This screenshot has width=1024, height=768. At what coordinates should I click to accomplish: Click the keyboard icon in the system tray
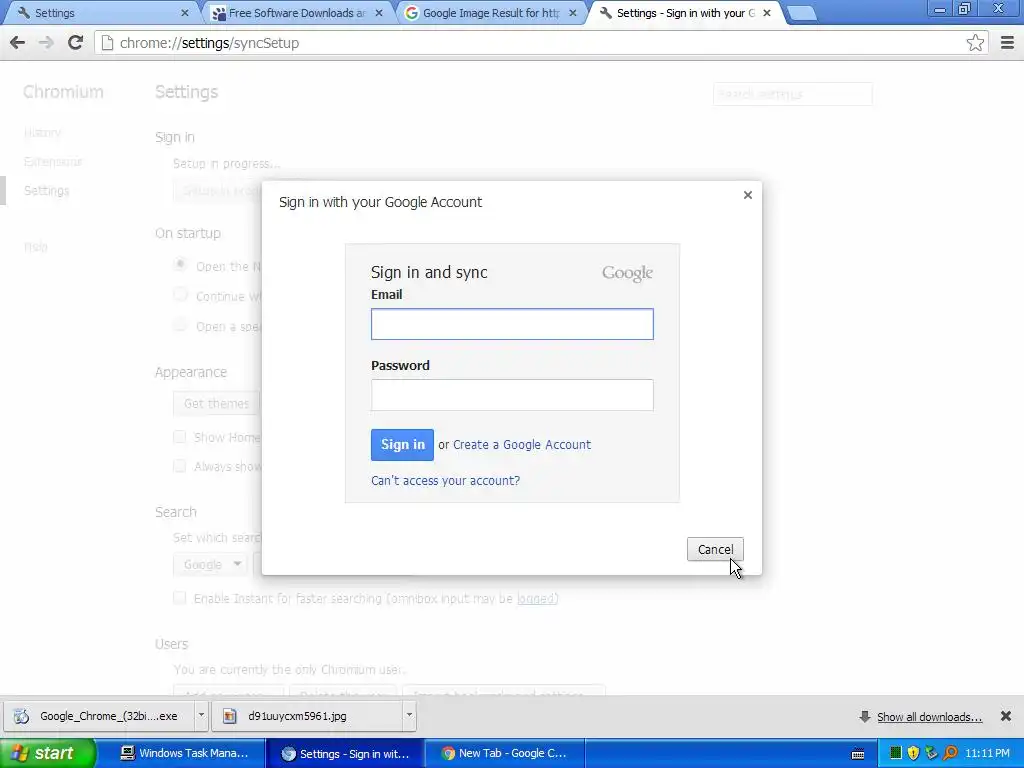tap(858, 754)
